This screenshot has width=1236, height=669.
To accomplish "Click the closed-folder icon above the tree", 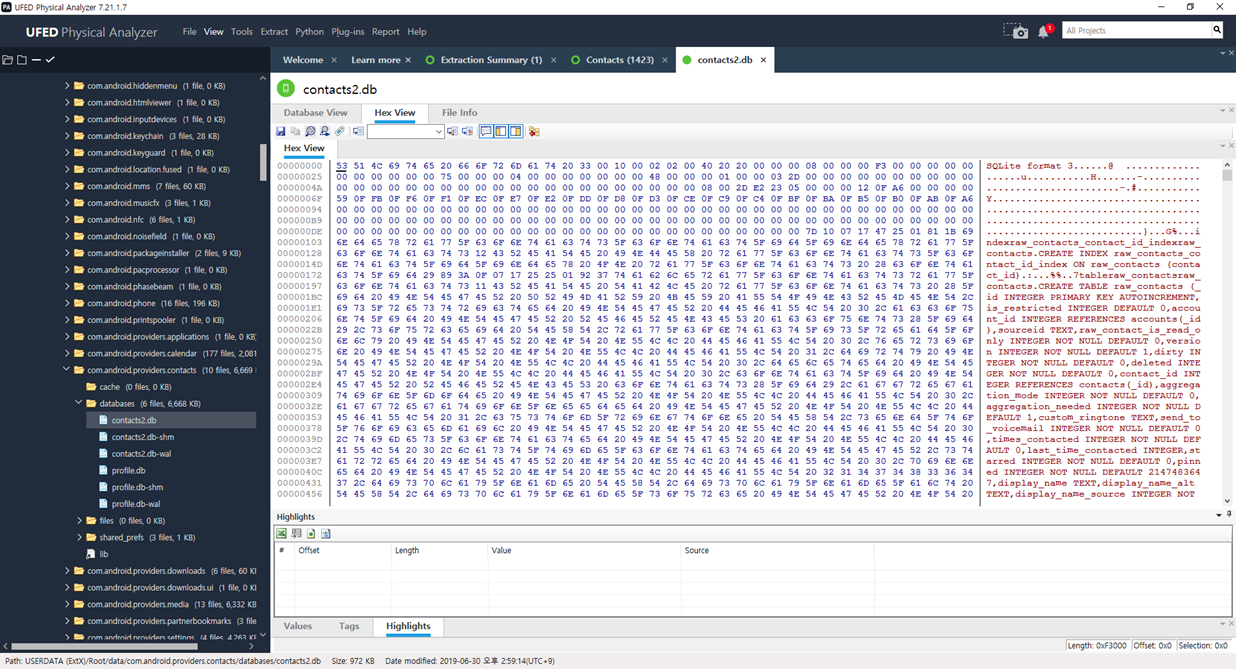I will [x=22, y=60].
